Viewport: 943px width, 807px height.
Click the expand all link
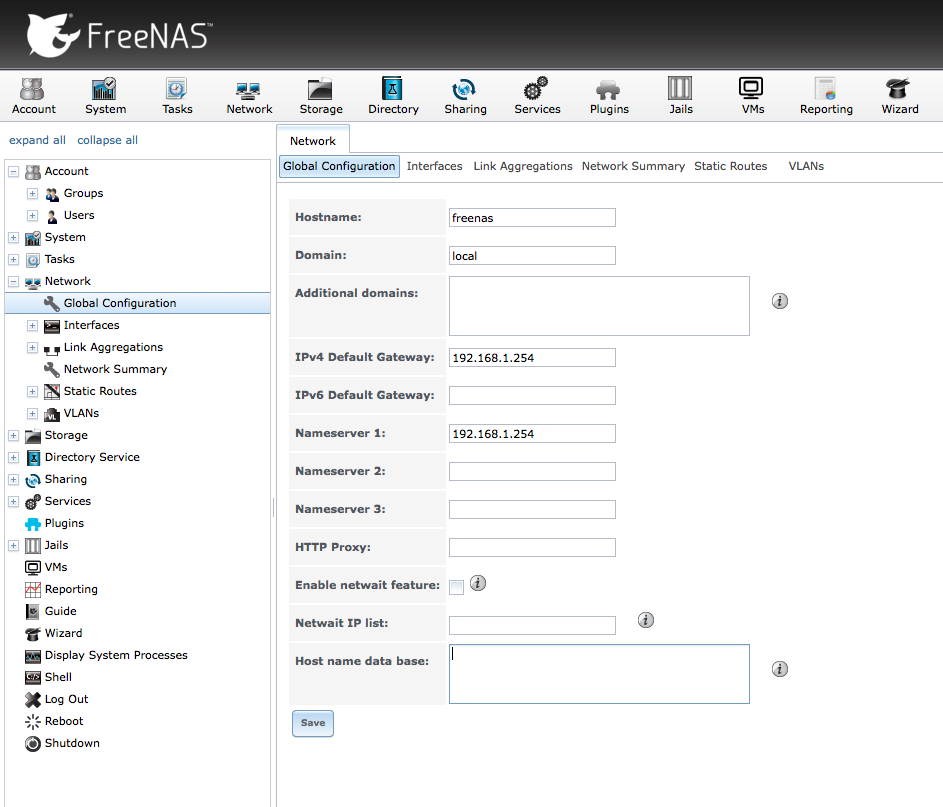(37, 140)
